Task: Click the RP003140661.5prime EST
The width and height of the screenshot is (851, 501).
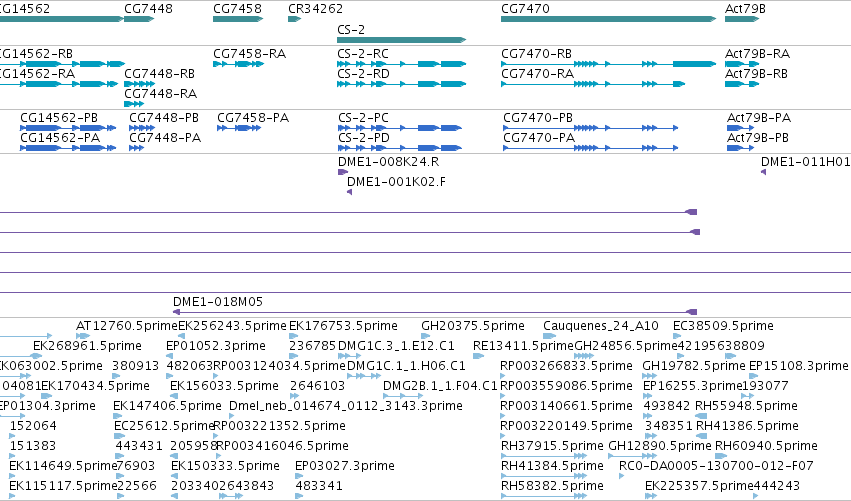Action: 503,416
